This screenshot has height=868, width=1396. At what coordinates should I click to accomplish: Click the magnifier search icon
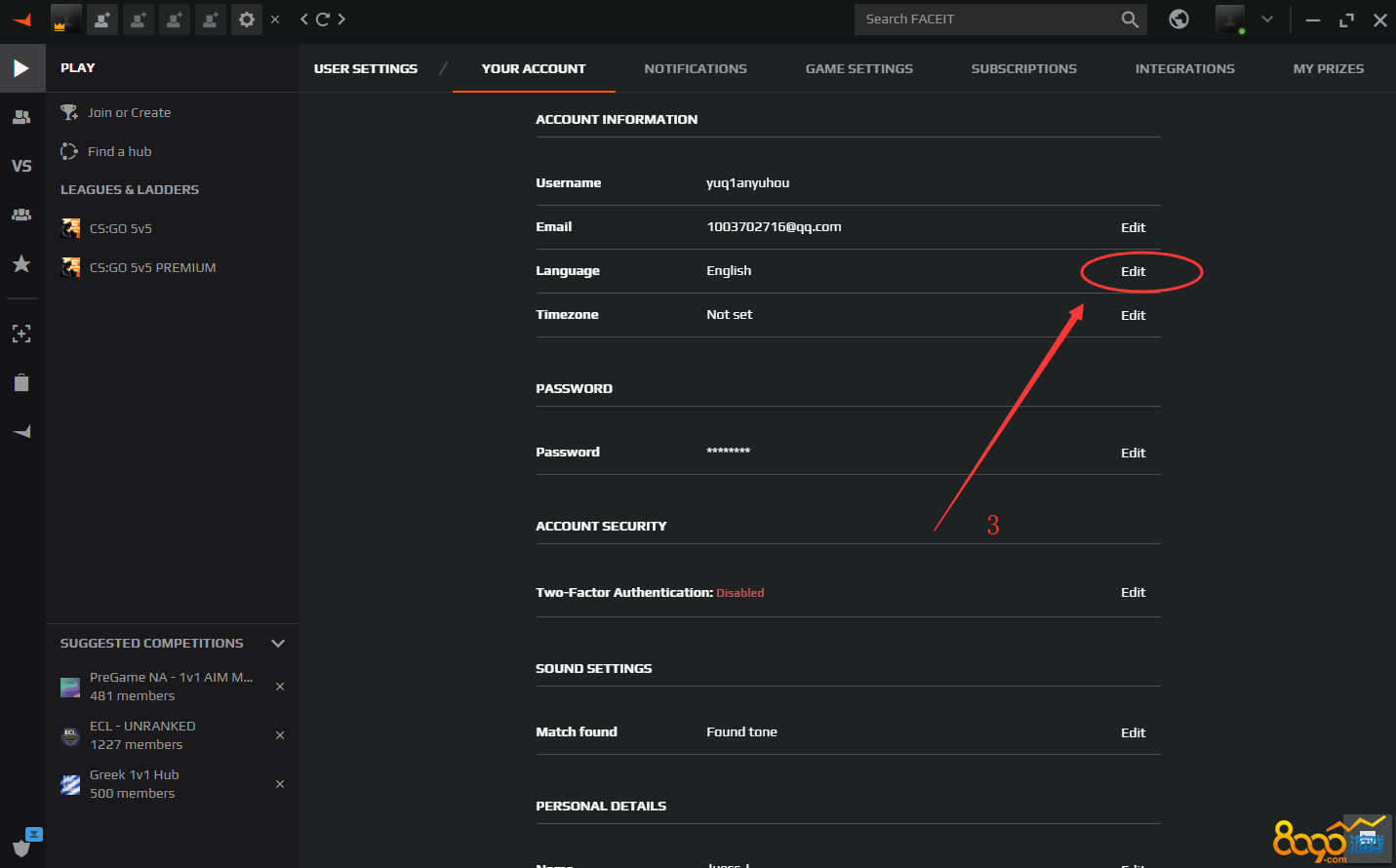[1130, 20]
